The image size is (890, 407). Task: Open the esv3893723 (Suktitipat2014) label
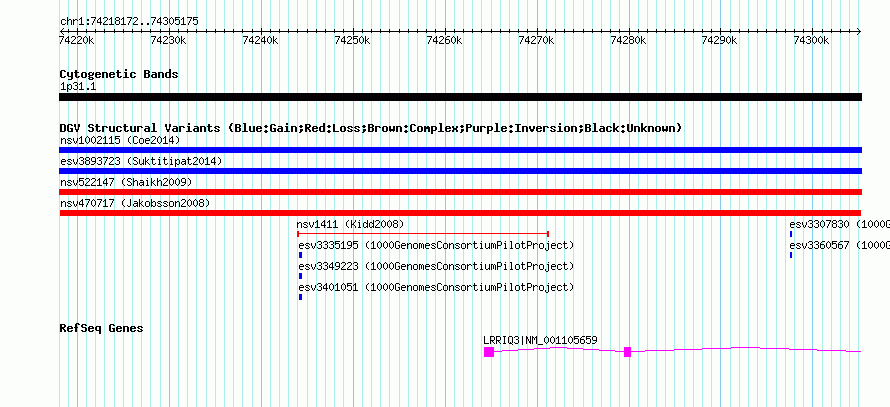[141, 161]
